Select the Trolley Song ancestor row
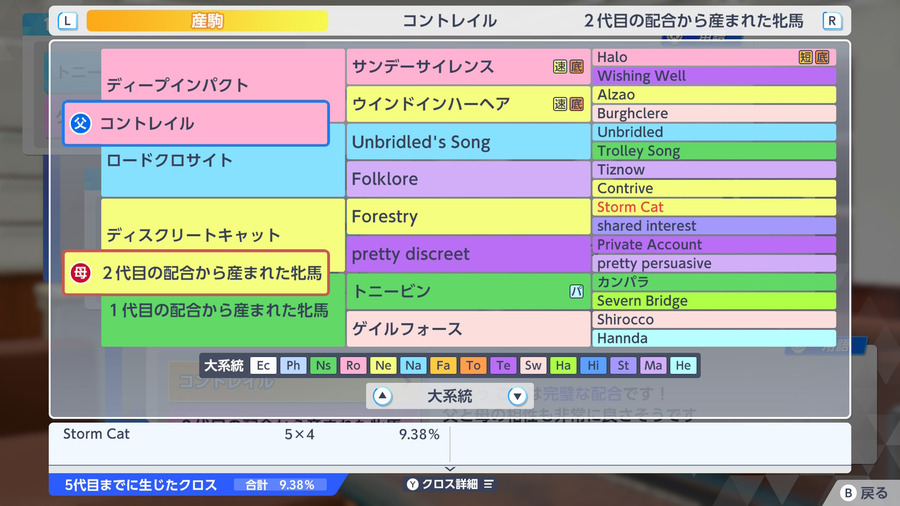Image resolution: width=900 pixels, height=506 pixels. pyautogui.click(x=714, y=151)
